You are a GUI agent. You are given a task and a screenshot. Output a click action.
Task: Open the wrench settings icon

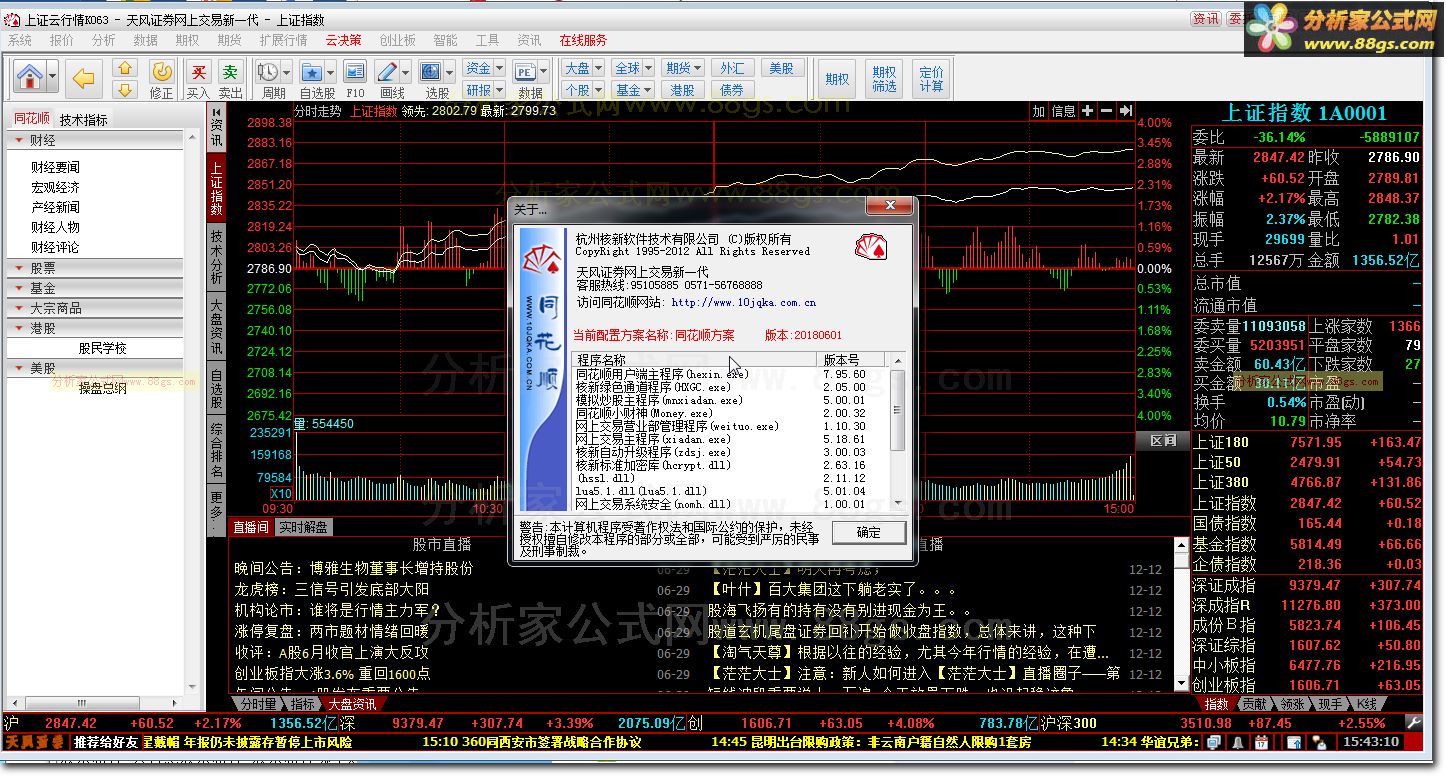(1414, 722)
